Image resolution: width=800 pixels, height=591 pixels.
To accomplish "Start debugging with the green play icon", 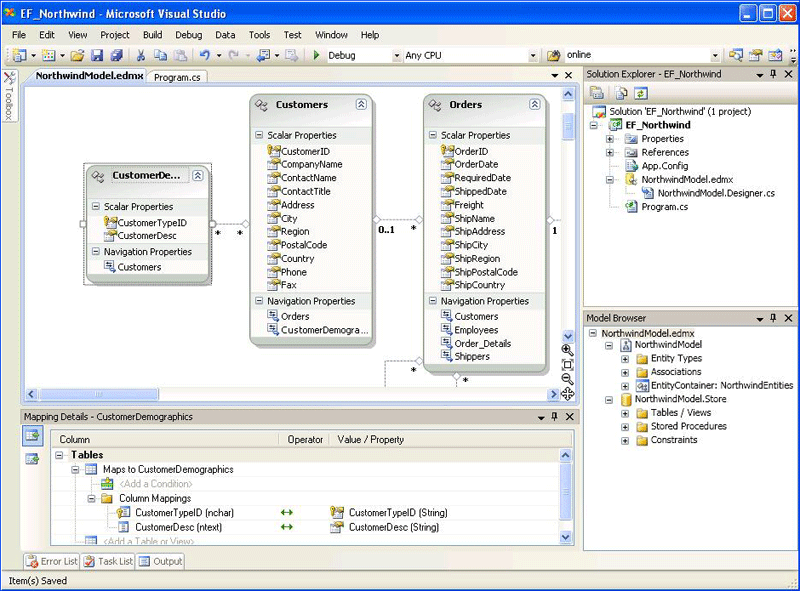I will (x=316, y=55).
